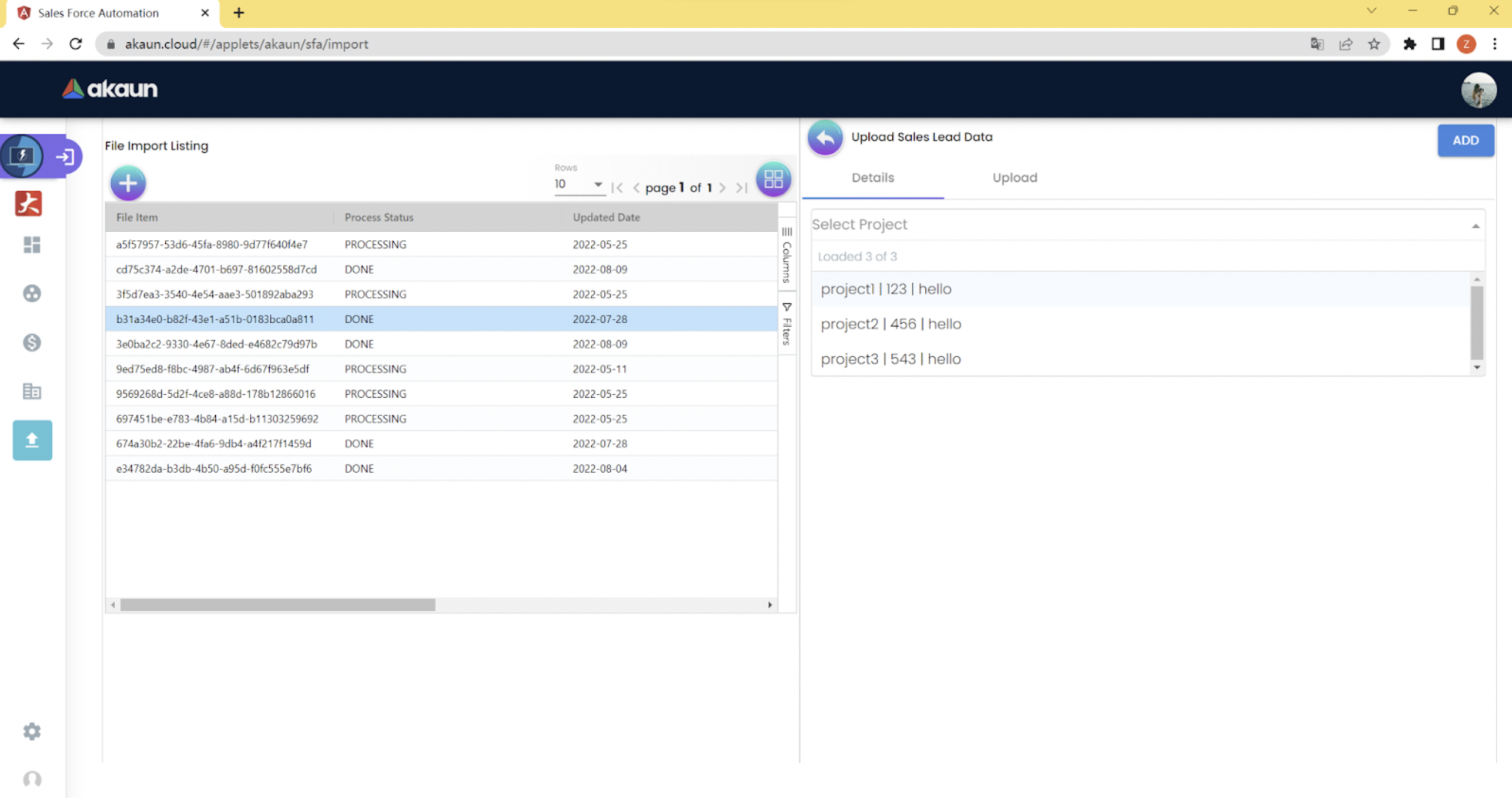Switch to the Details tab

[x=872, y=177]
